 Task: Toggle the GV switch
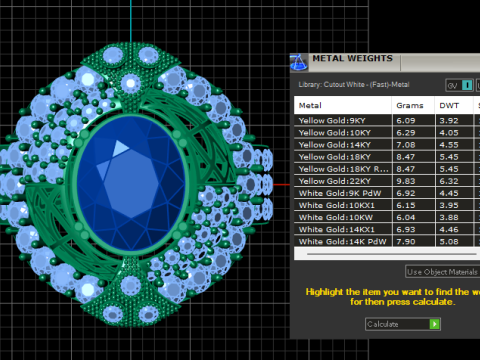(x=460, y=86)
